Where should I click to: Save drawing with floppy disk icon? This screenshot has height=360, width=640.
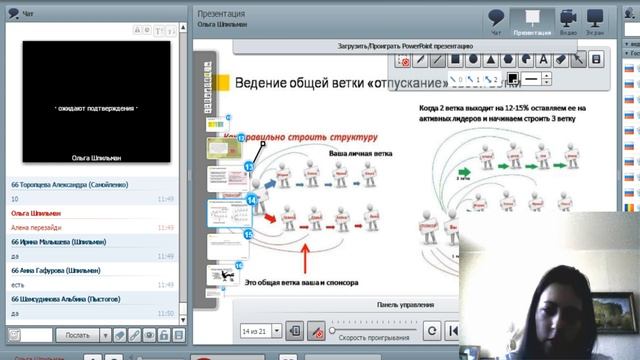[596, 60]
